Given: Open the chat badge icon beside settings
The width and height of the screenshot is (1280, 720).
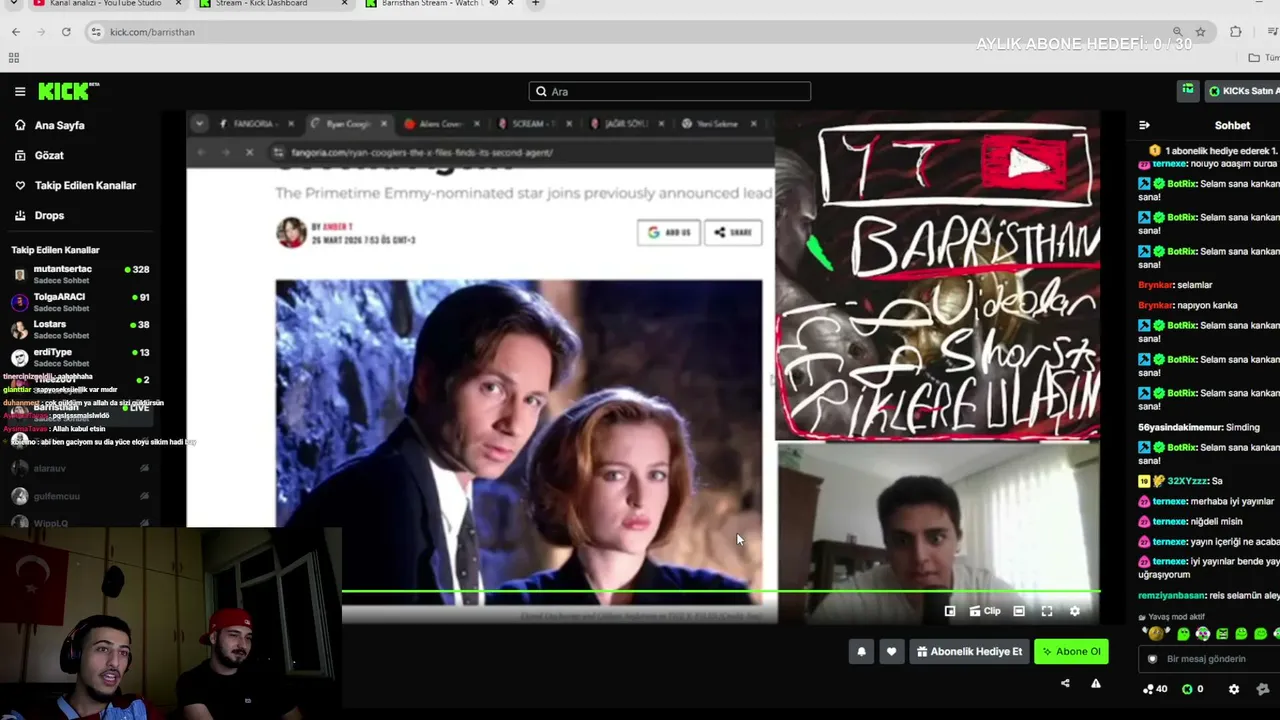Looking at the screenshot, I should [x=1262, y=689].
